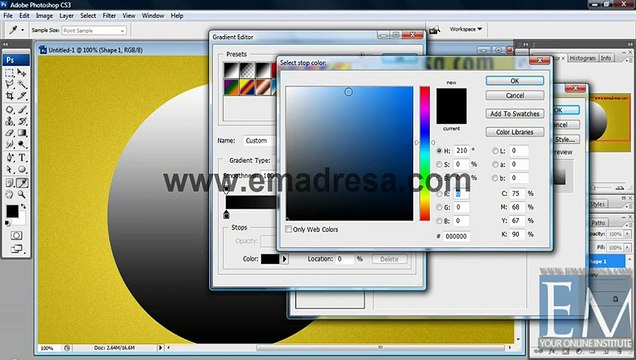Click the hue spectrum slider bar
Image resolution: width=636 pixels, height=360 pixels.
(x=425, y=153)
